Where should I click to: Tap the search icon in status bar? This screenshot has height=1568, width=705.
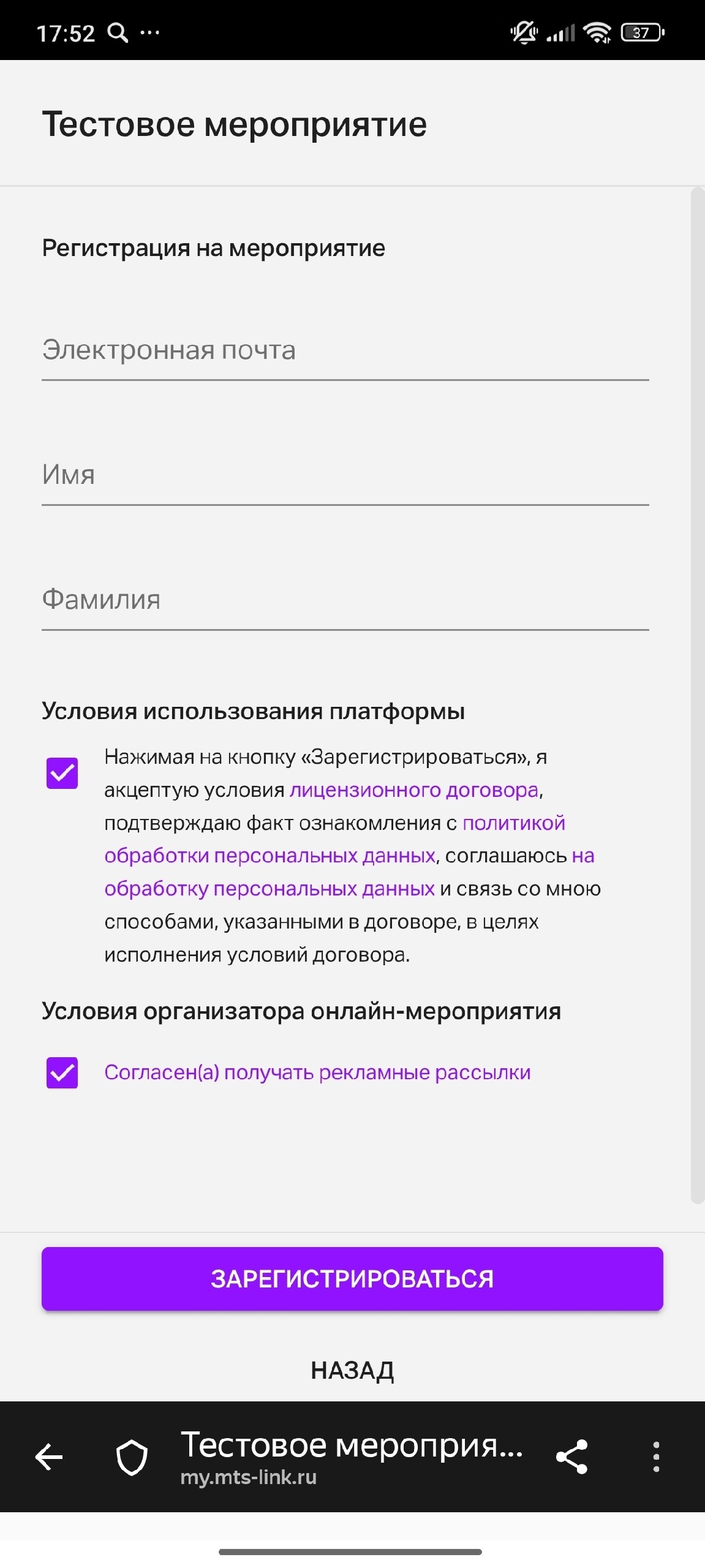tap(118, 32)
